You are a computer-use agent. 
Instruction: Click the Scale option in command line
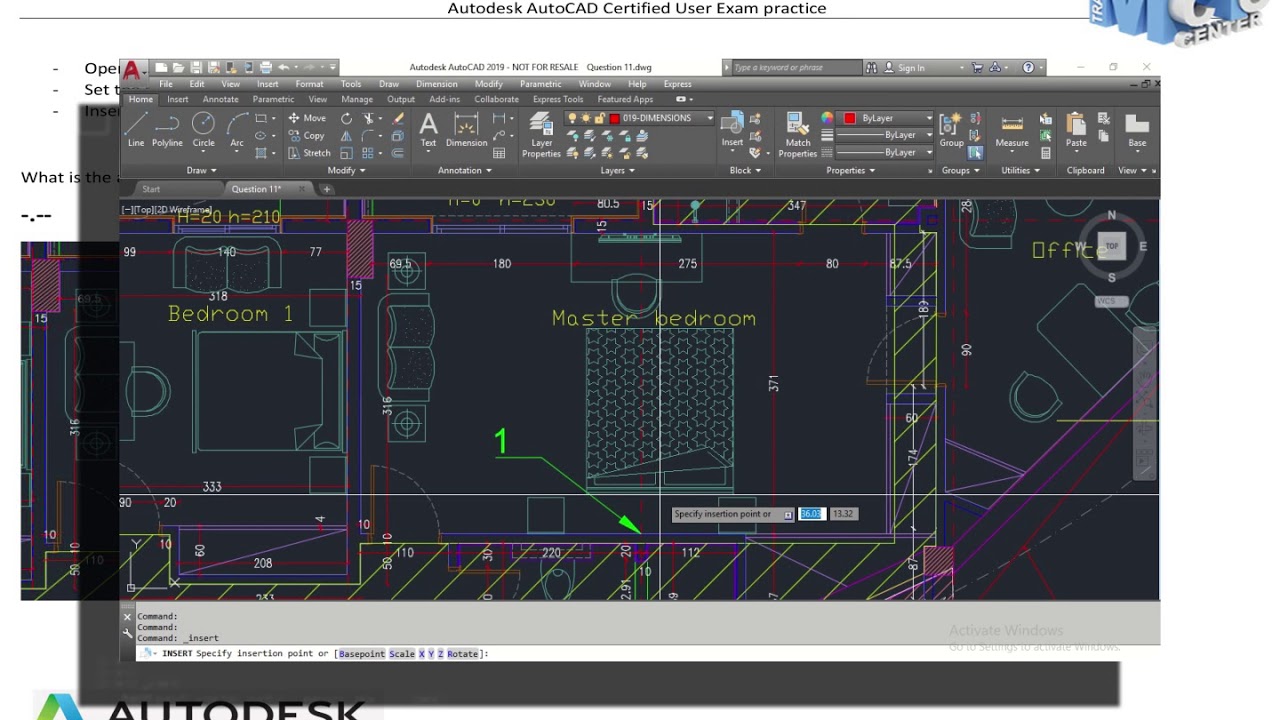pyautogui.click(x=401, y=654)
